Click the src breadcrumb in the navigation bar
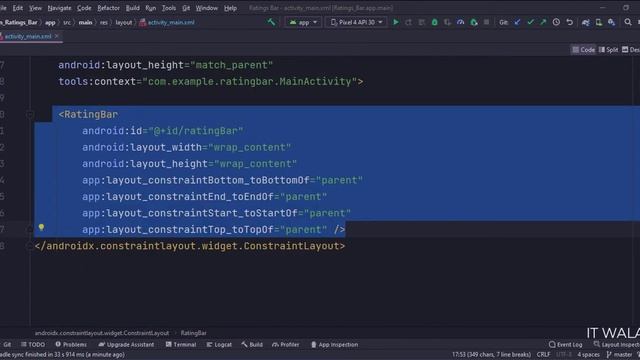Screen dimensions: 640x360 point(67,22)
